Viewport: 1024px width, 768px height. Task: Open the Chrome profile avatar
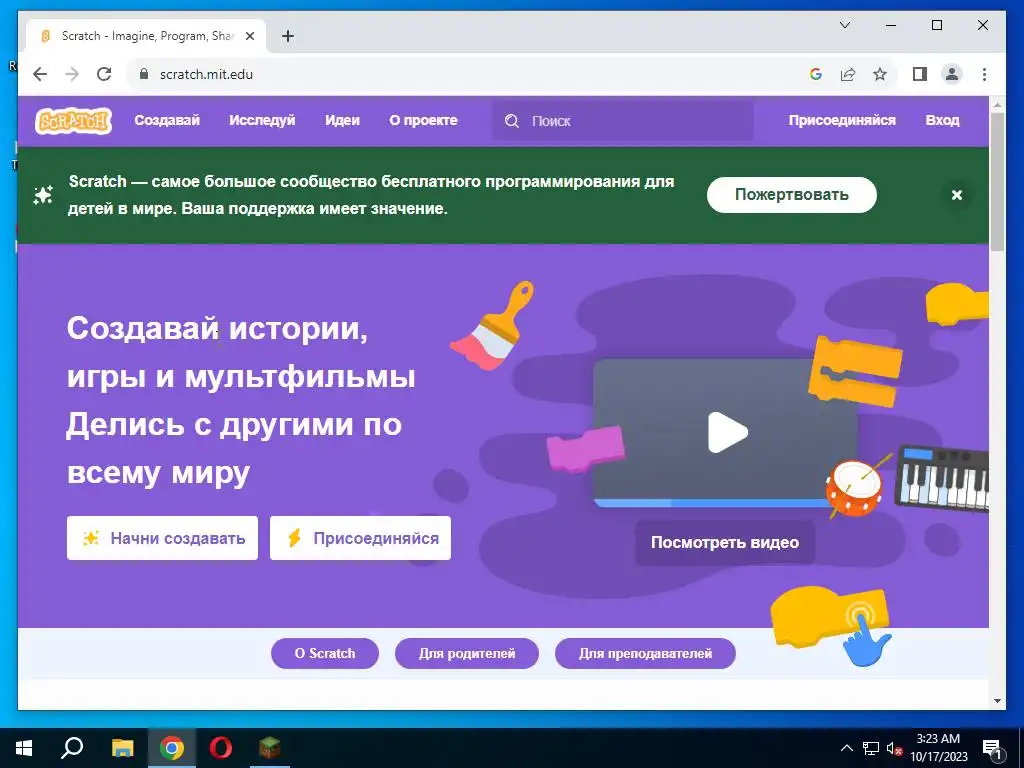[x=952, y=74]
